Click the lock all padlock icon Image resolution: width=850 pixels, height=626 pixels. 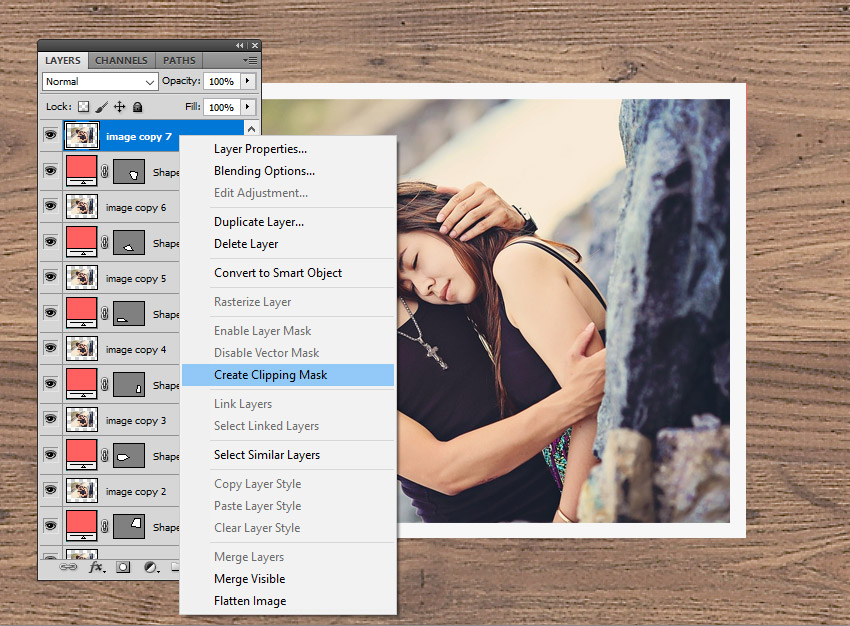click(138, 107)
